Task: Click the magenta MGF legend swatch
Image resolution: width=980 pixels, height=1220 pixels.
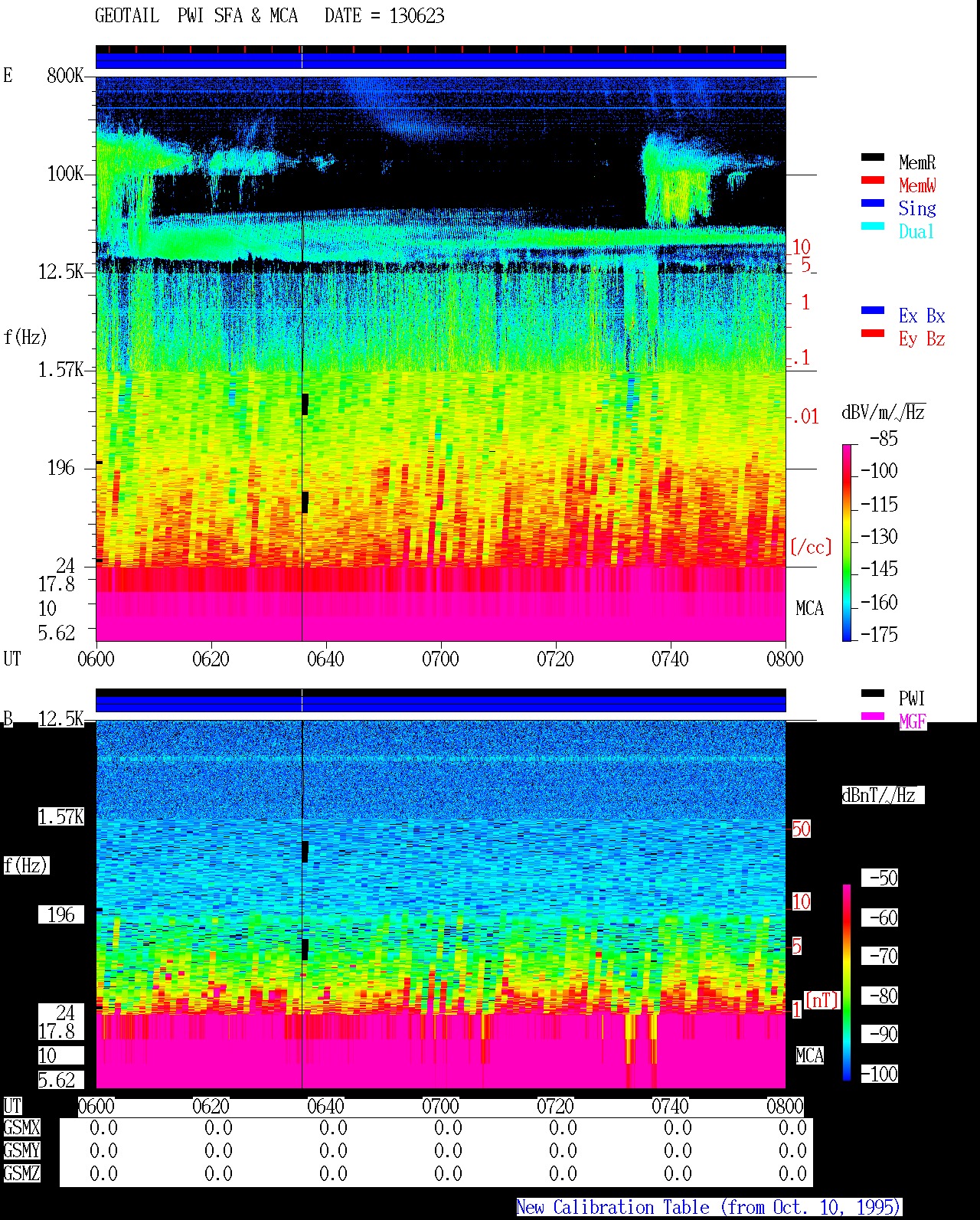Action: 873,717
